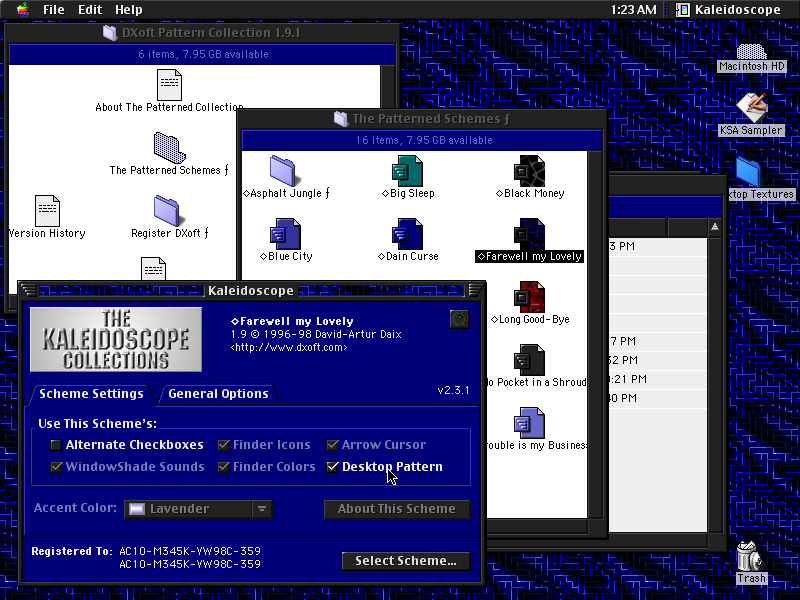Open the Apple menu
Screen dimensions: 800x600
22,9
